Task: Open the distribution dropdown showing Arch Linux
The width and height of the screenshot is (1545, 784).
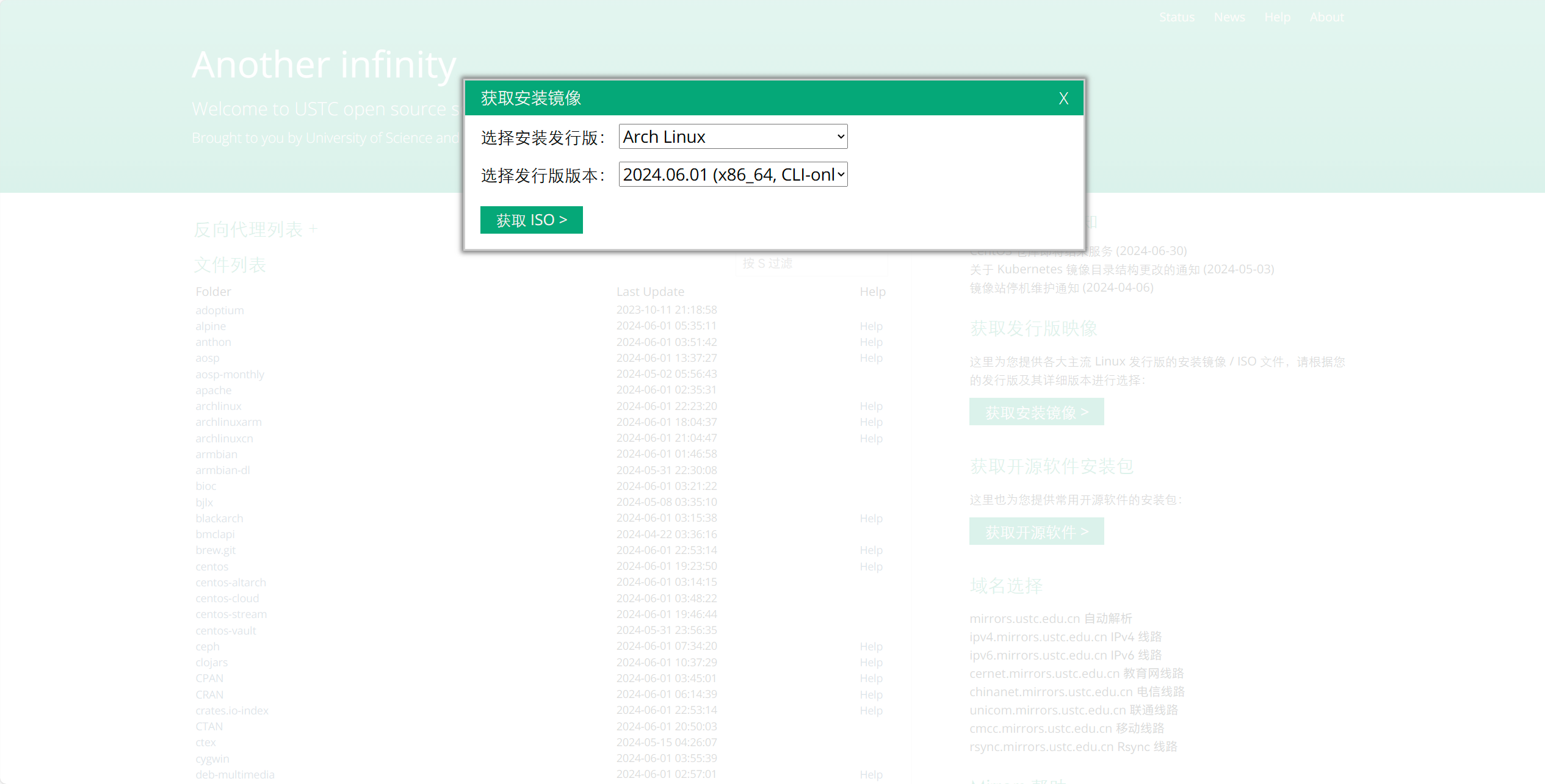Action: (733, 137)
